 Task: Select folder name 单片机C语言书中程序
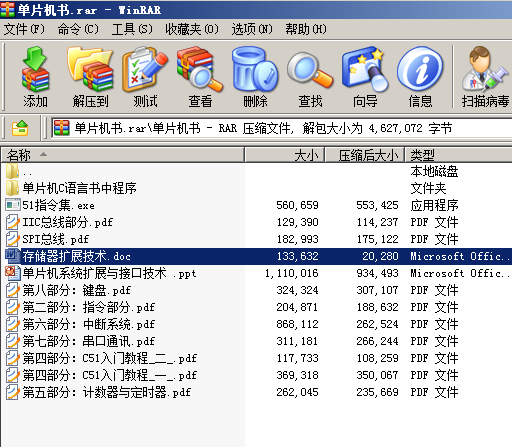79,188
